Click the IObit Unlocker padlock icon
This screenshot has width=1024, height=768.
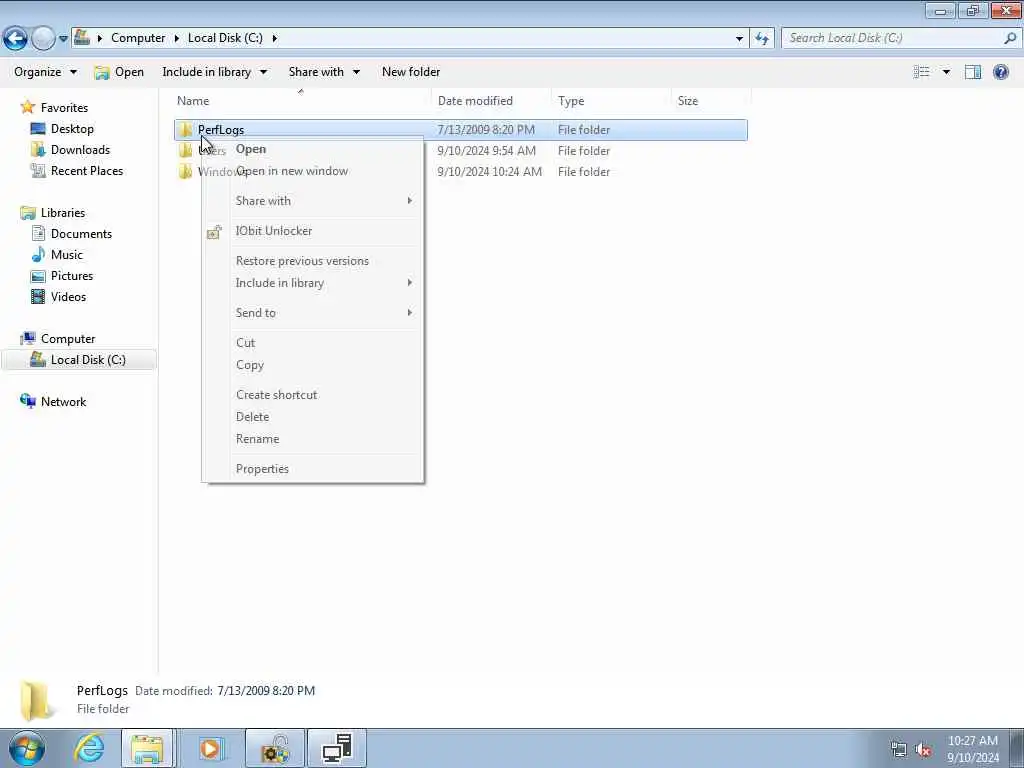coord(214,231)
